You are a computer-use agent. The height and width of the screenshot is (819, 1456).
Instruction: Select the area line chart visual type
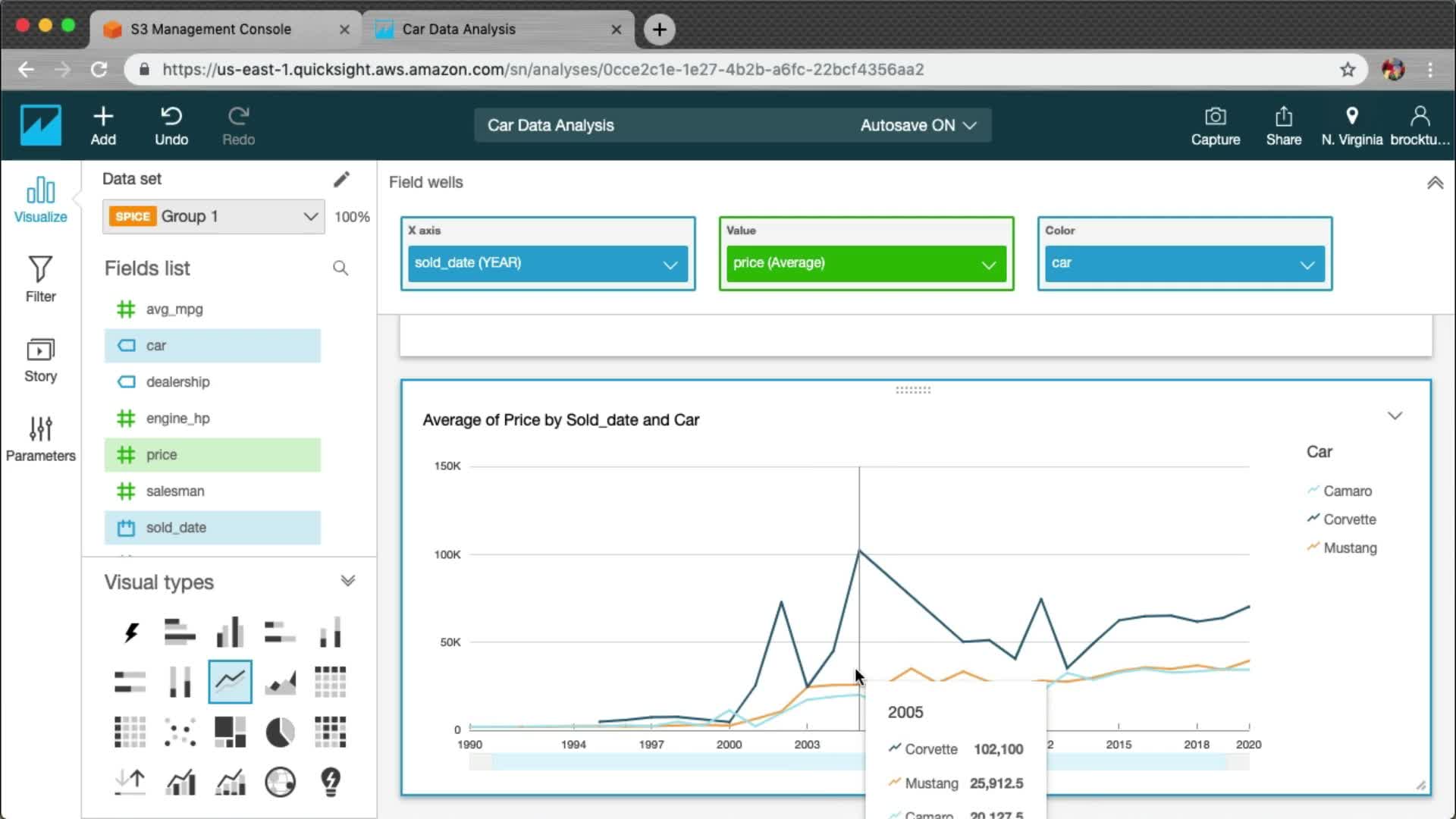(x=280, y=682)
